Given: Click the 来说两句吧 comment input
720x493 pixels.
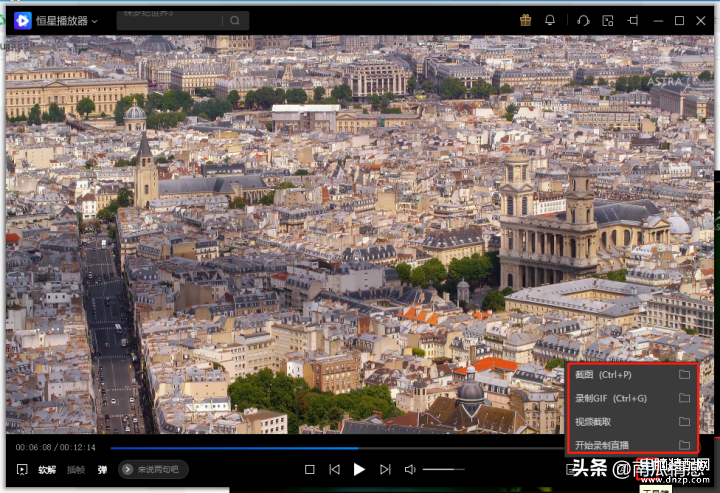Looking at the screenshot, I should pyautogui.click(x=153, y=470).
